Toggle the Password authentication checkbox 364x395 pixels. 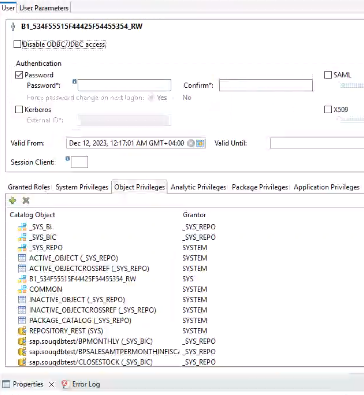coord(19,75)
